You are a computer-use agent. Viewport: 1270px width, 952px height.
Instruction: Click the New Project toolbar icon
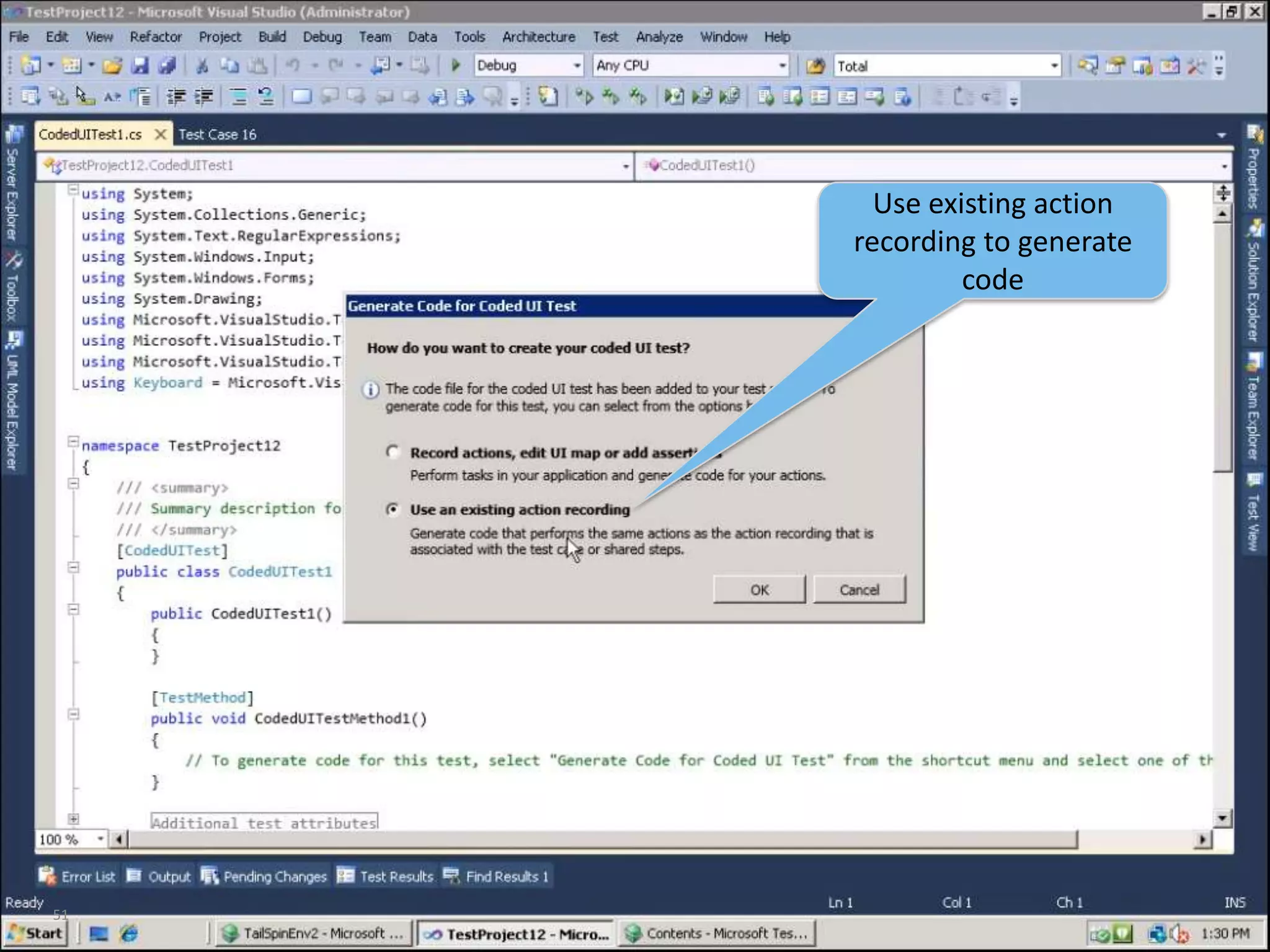pyautogui.click(x=31, y=65)
